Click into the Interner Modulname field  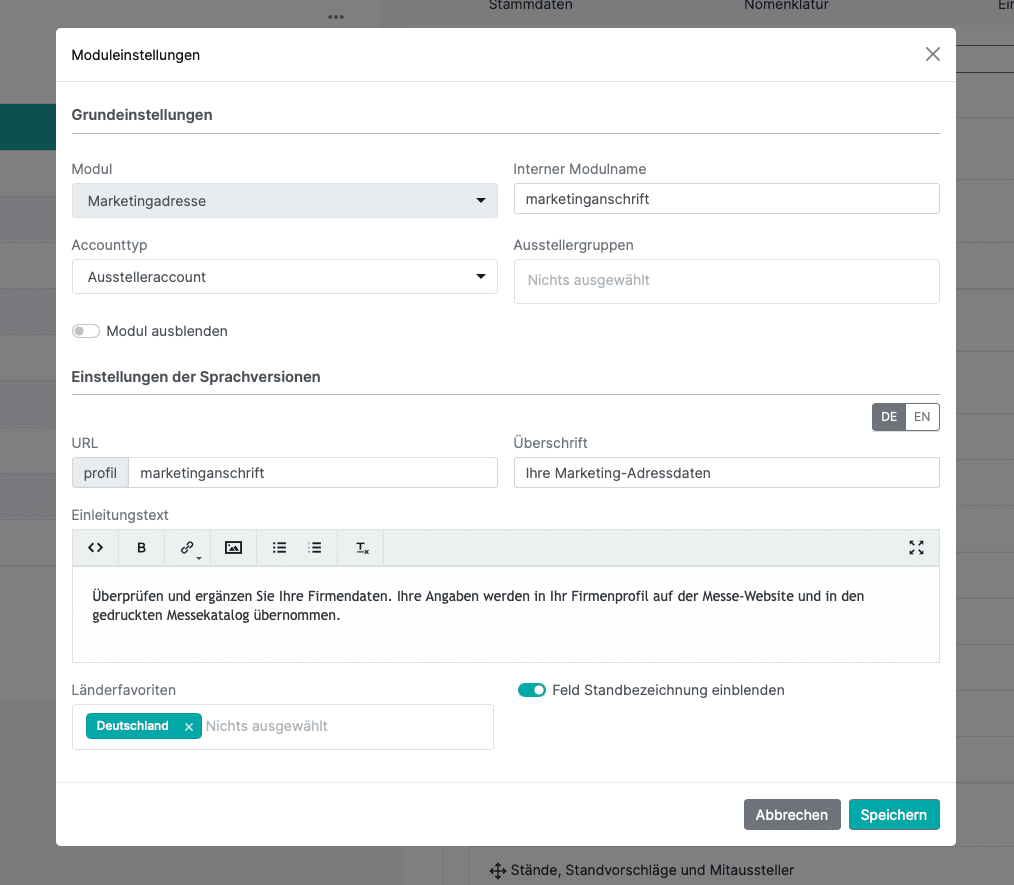coord(726,199)
